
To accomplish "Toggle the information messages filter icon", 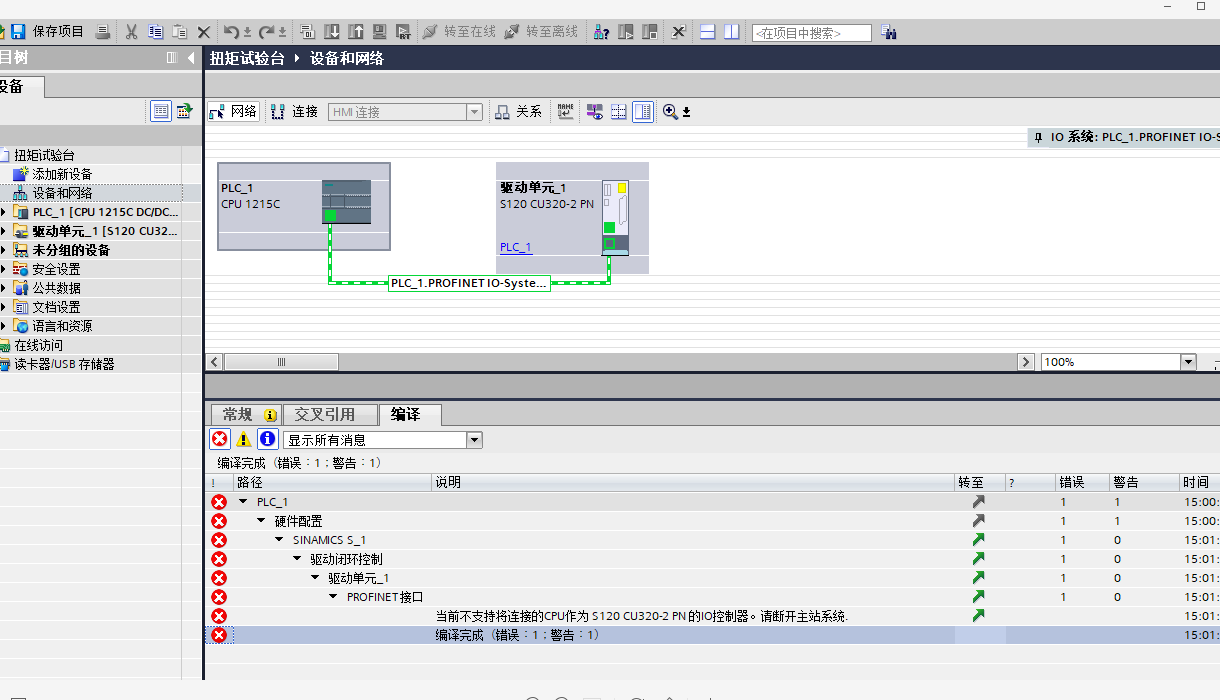I will [267, 439].
